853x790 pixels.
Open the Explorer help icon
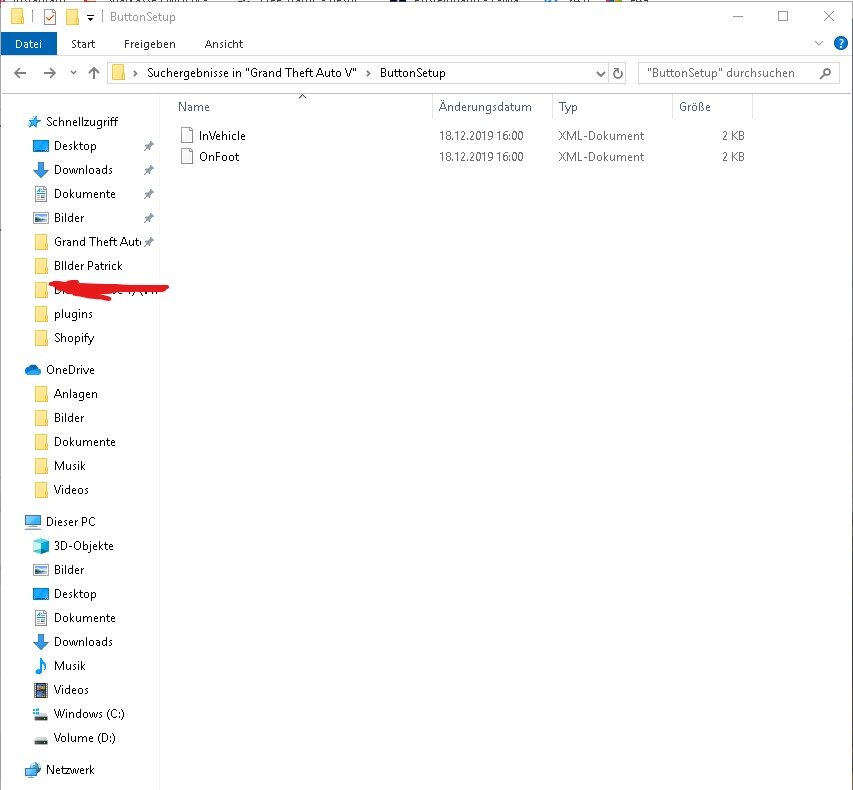pyautogui.click(x=840, y=43)
